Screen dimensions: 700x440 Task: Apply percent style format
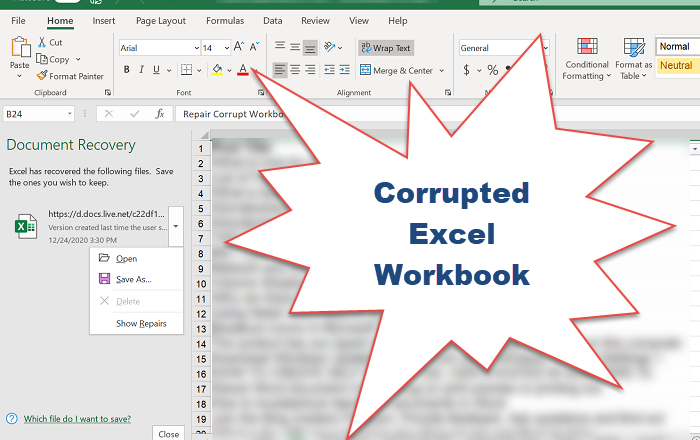click(x=492, y=70)
